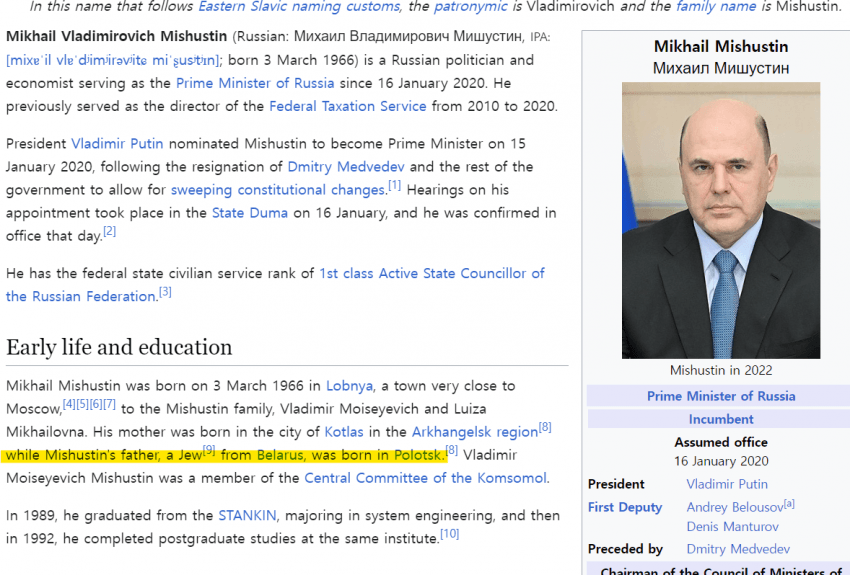Visit the Federal Taxation Service article
This screenshot has height=575, width=850.
click(348, 106)
